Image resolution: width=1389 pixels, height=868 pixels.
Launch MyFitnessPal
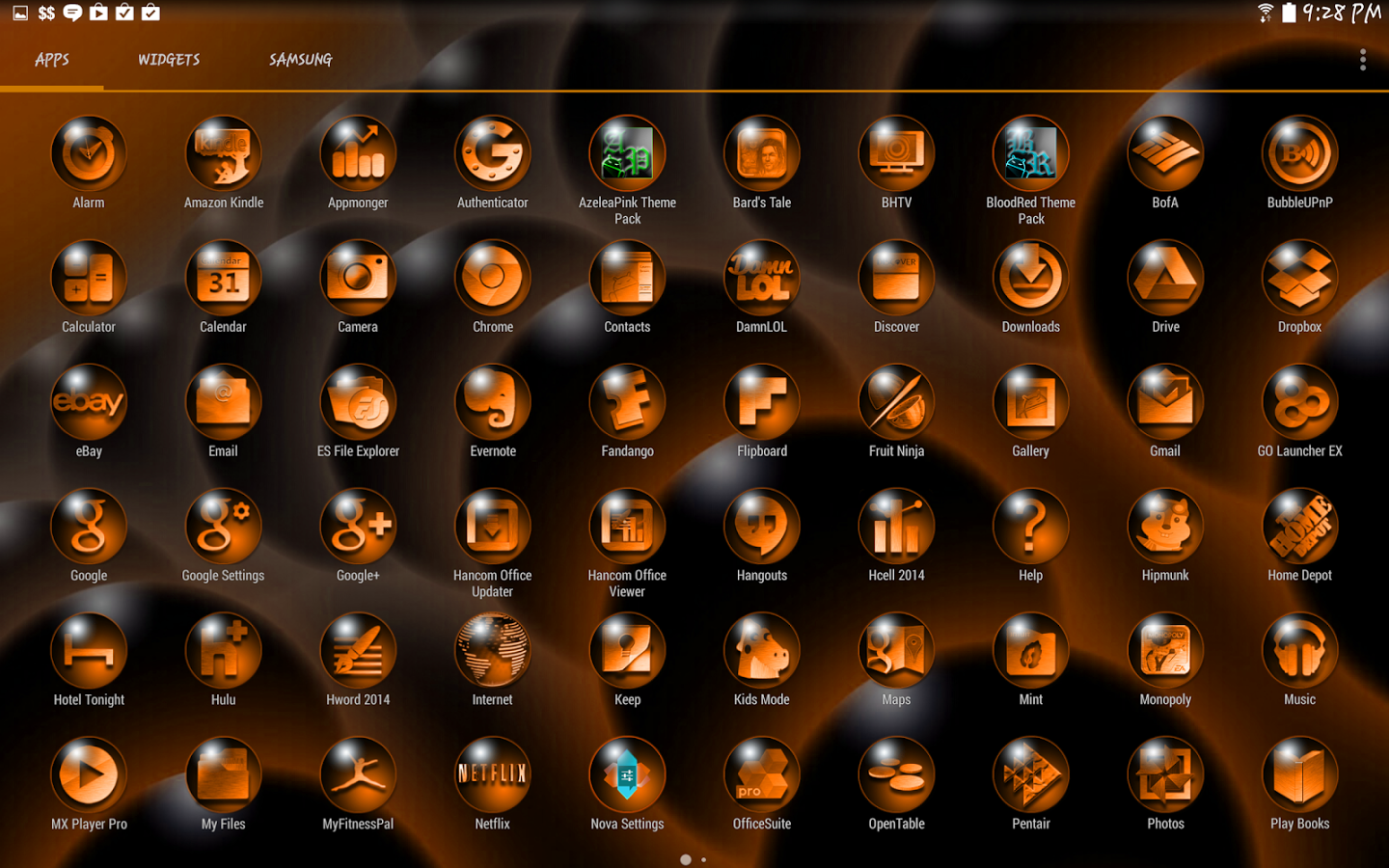(x=358, y=774)
